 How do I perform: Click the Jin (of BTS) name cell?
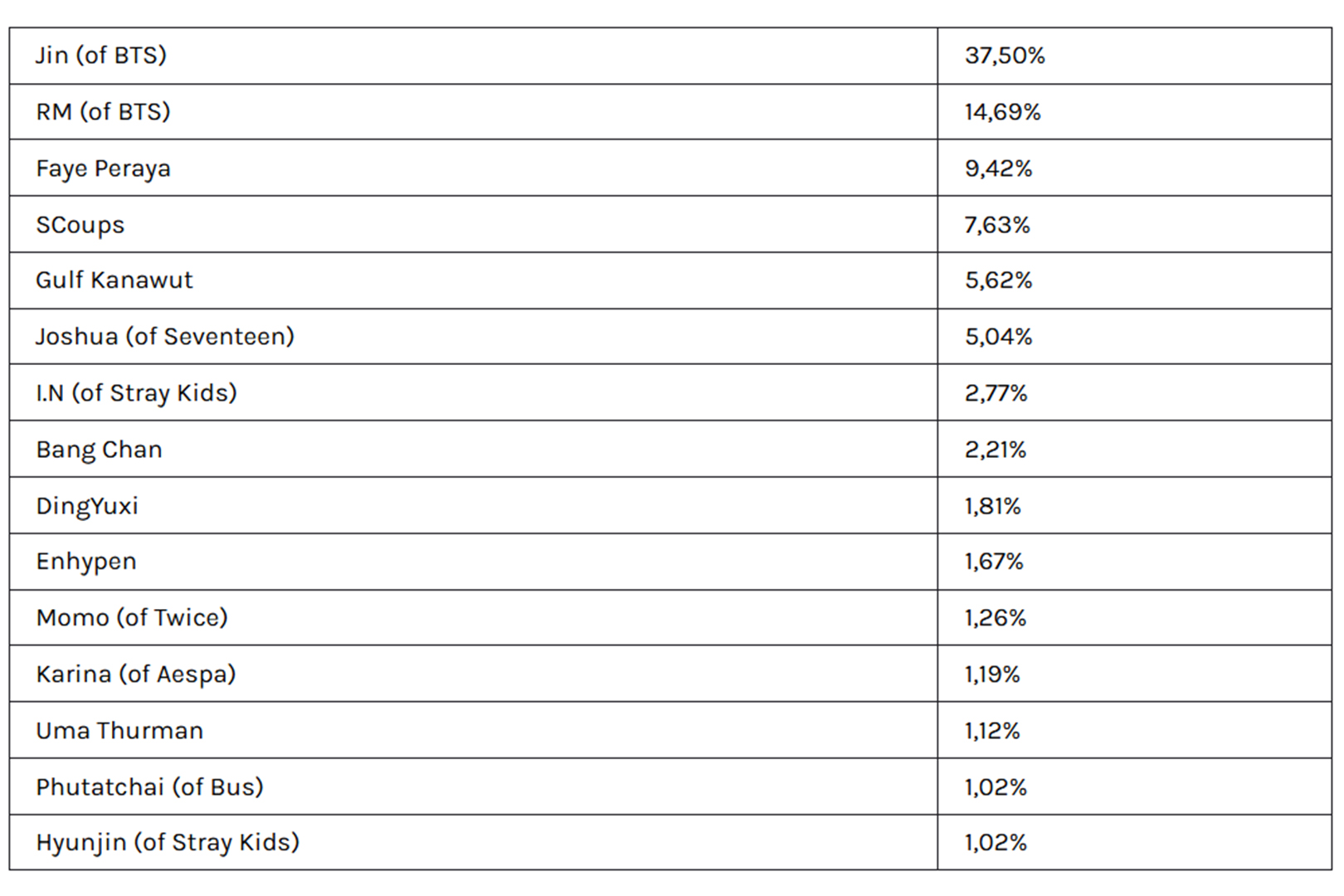[x=101, y=56]
